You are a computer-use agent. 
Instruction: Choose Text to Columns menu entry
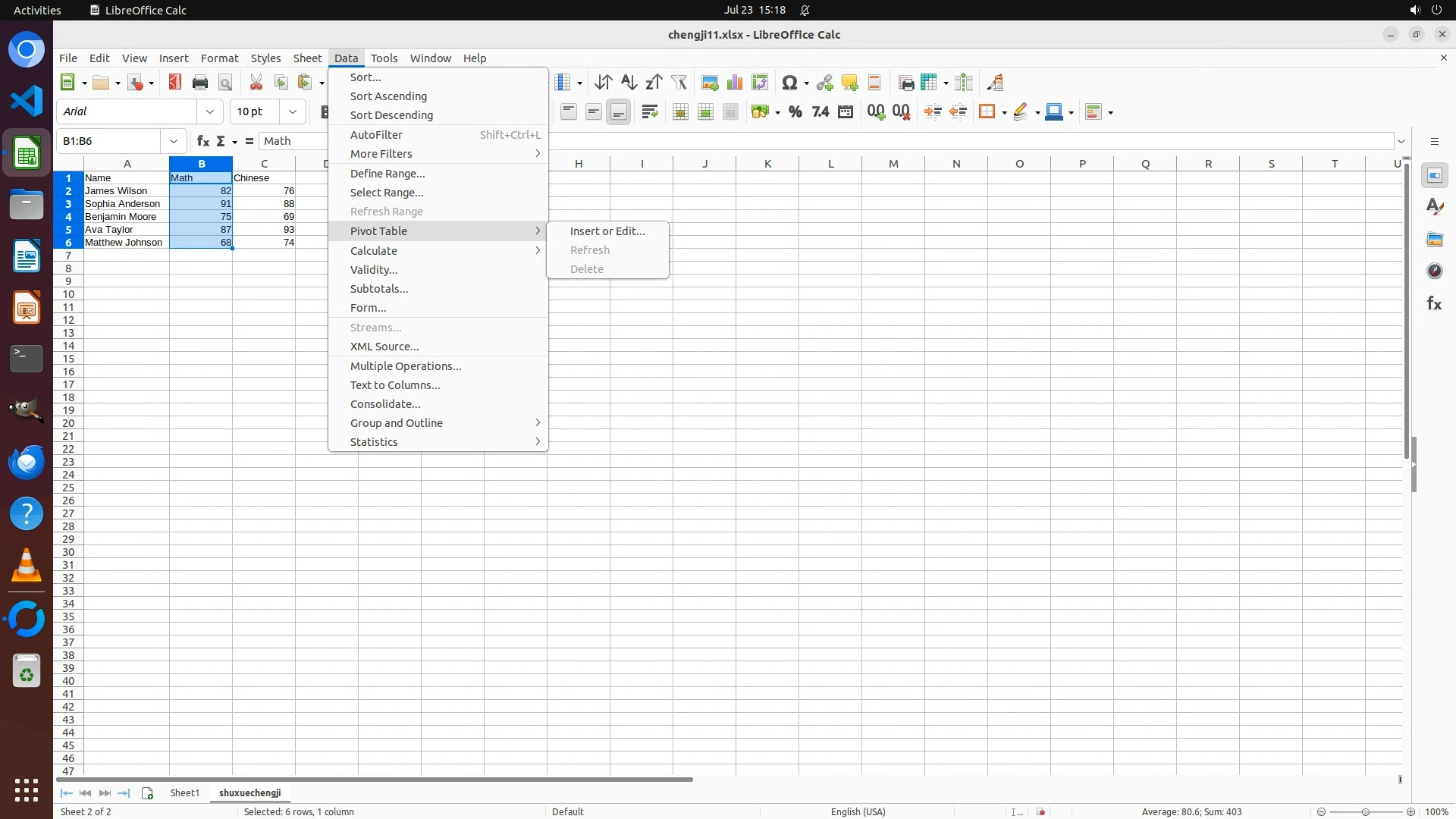tap(394, 385)
